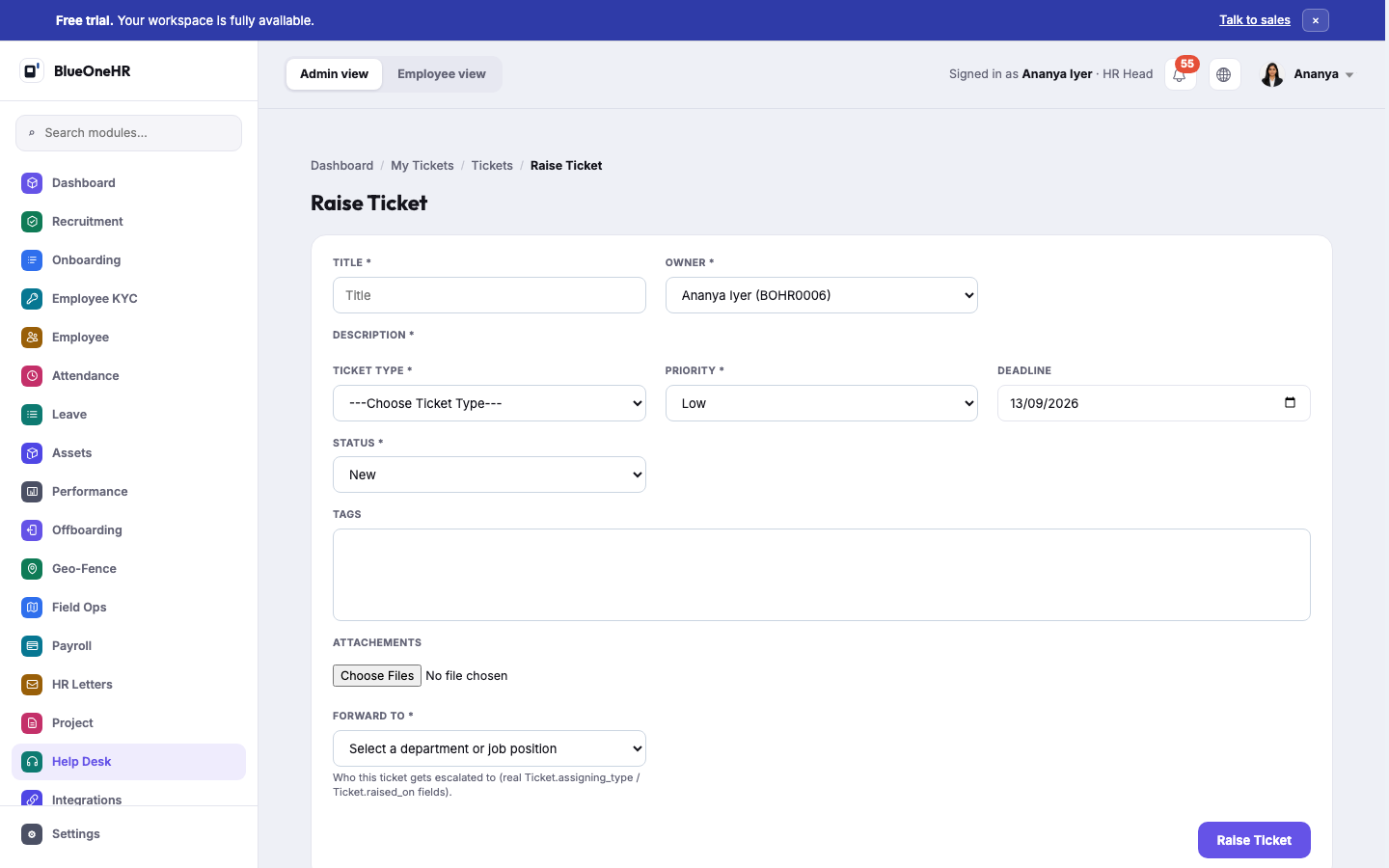Open HR Letters module in sidebar

128,684
